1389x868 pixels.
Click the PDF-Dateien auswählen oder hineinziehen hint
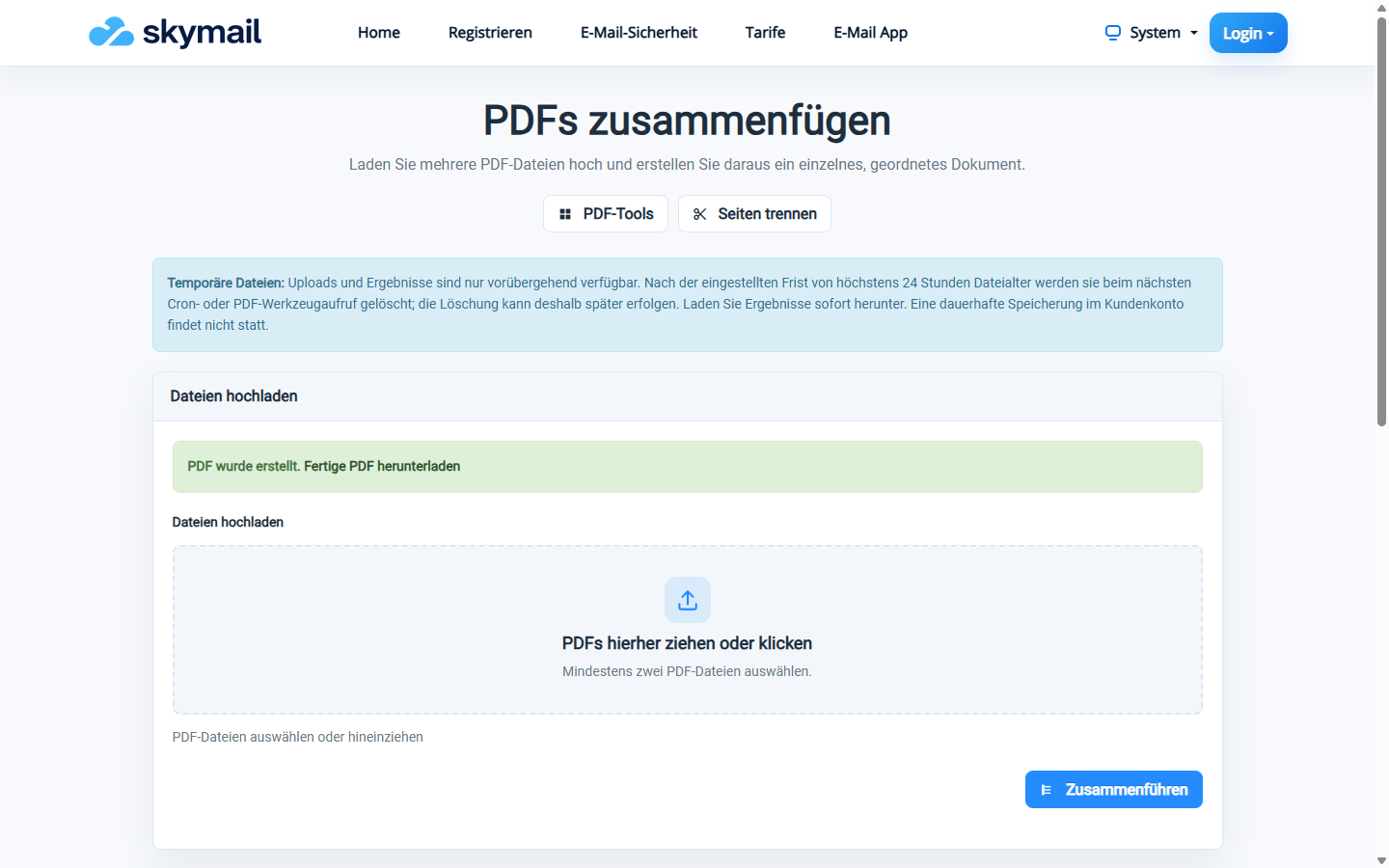tap(298, 737)
